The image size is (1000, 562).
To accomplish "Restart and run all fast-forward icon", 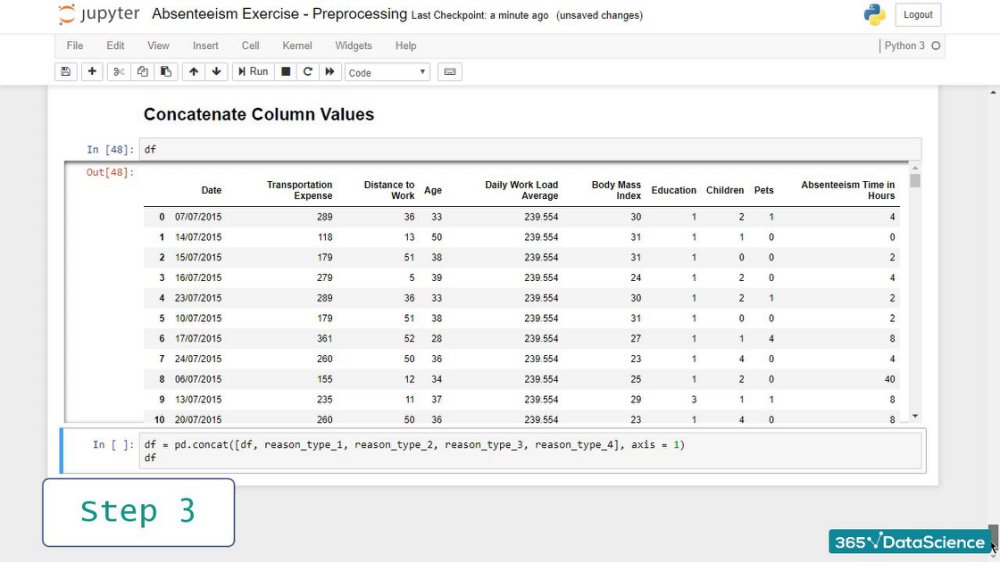I will 330,71.
